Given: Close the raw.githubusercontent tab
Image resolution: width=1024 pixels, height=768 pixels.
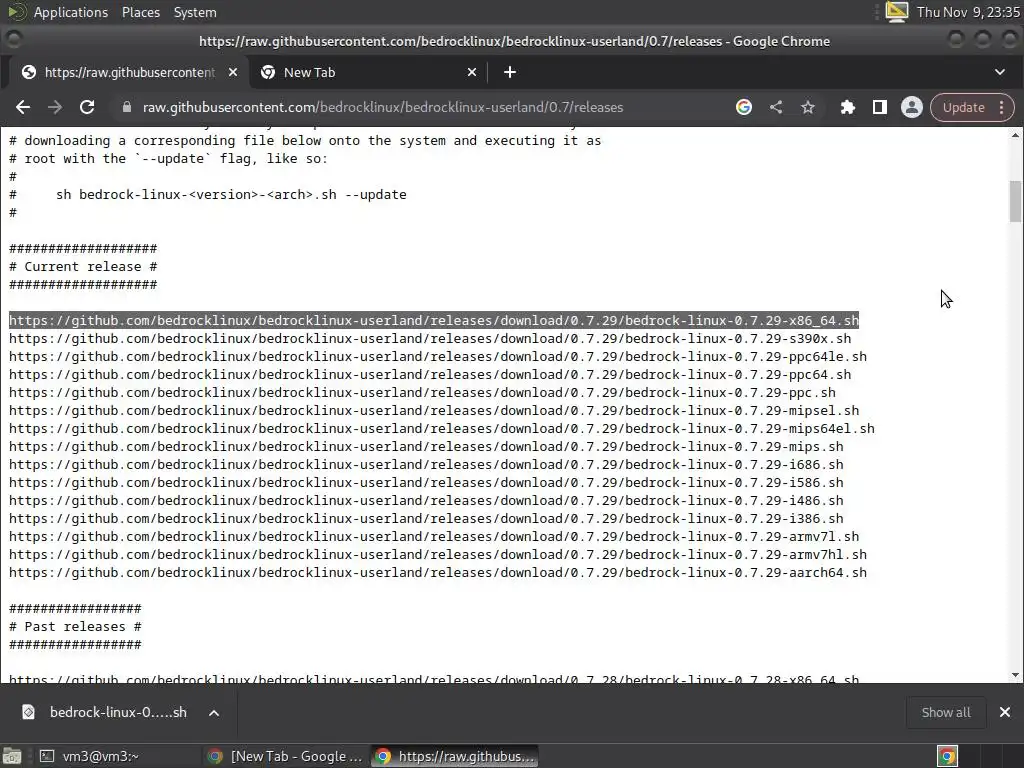Looking at the screenshot, I should click(x=232, y=72).
